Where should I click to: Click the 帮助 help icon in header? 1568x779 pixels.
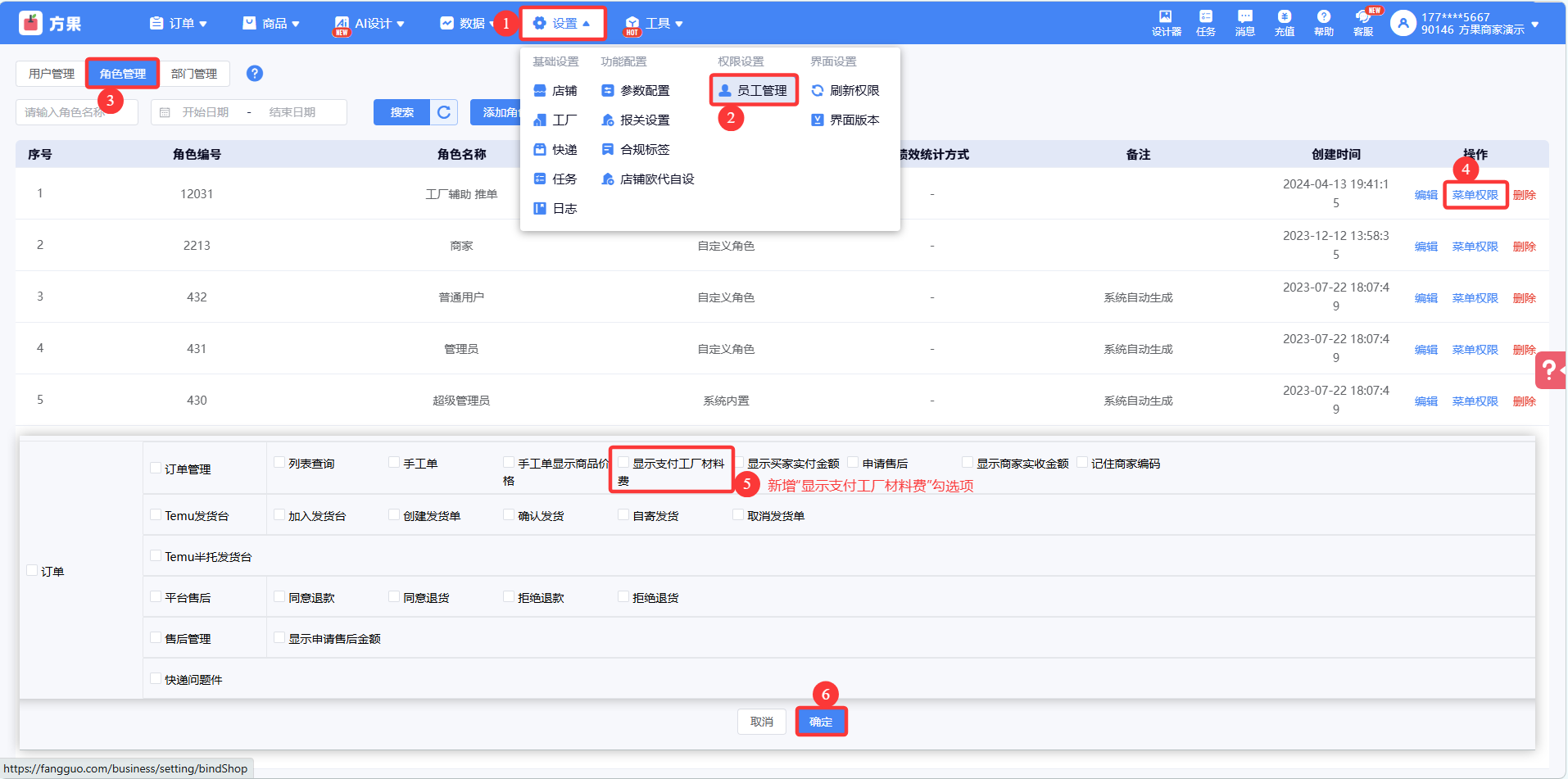coord(1323,23)
